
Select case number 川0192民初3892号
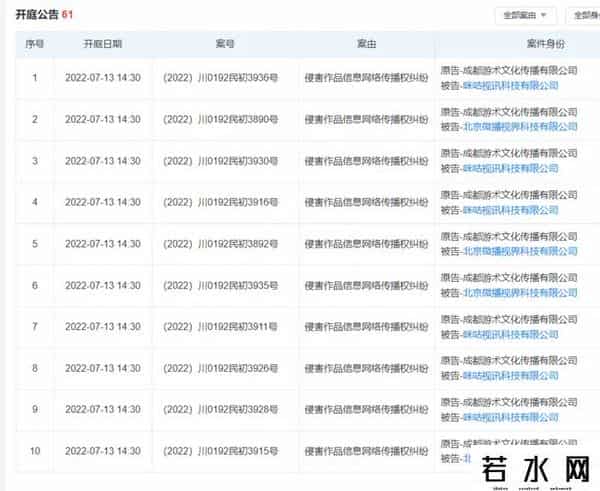pos(220,244)
